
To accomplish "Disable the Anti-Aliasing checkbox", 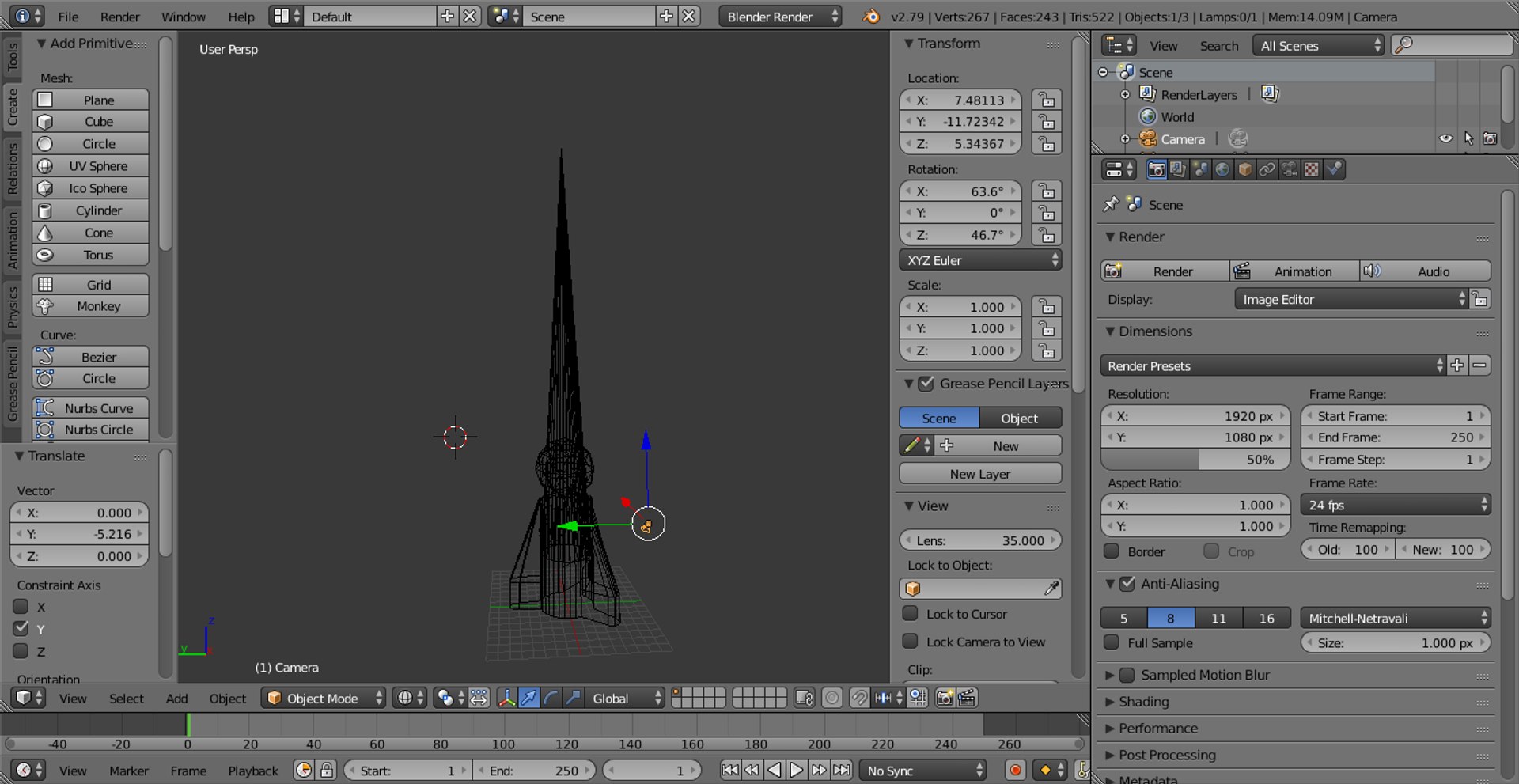I will click(x=1127, y=584).
